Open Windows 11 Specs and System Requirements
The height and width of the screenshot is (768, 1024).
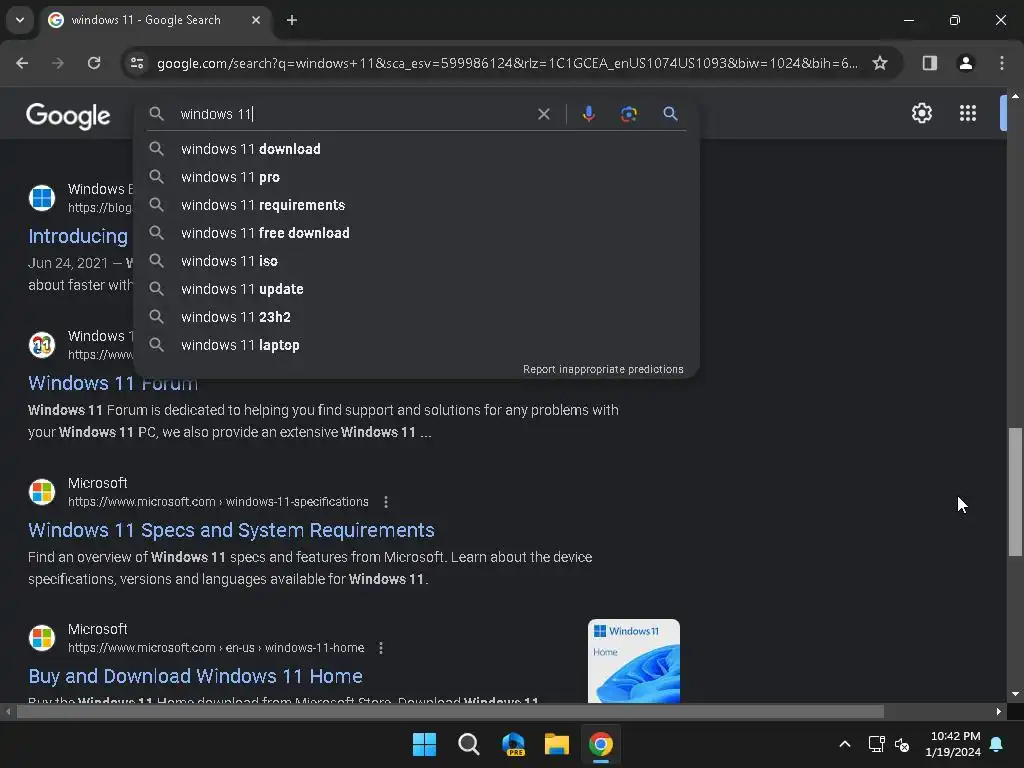(231, 530)
